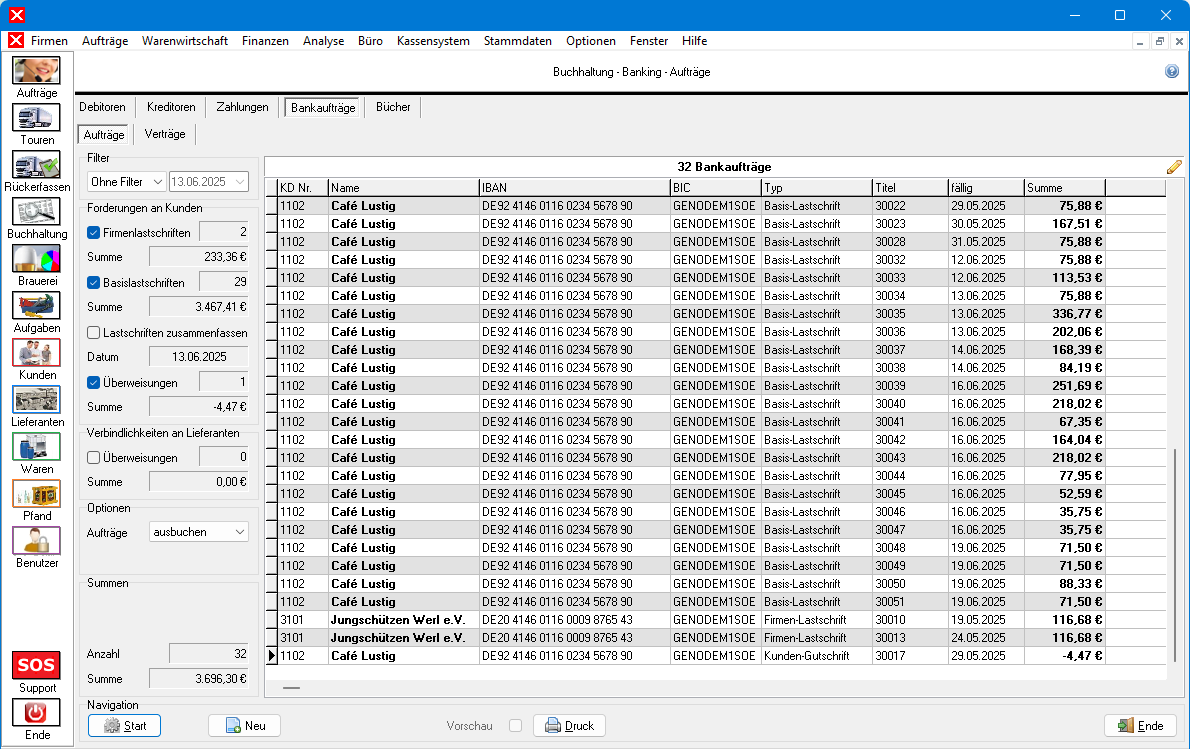
Task: Select the Kunden sidebar icon
Action: click(37, 352)
